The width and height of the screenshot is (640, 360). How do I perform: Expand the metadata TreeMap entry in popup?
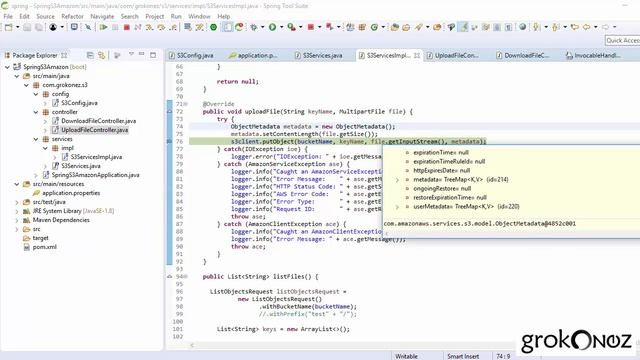[397, 180]
